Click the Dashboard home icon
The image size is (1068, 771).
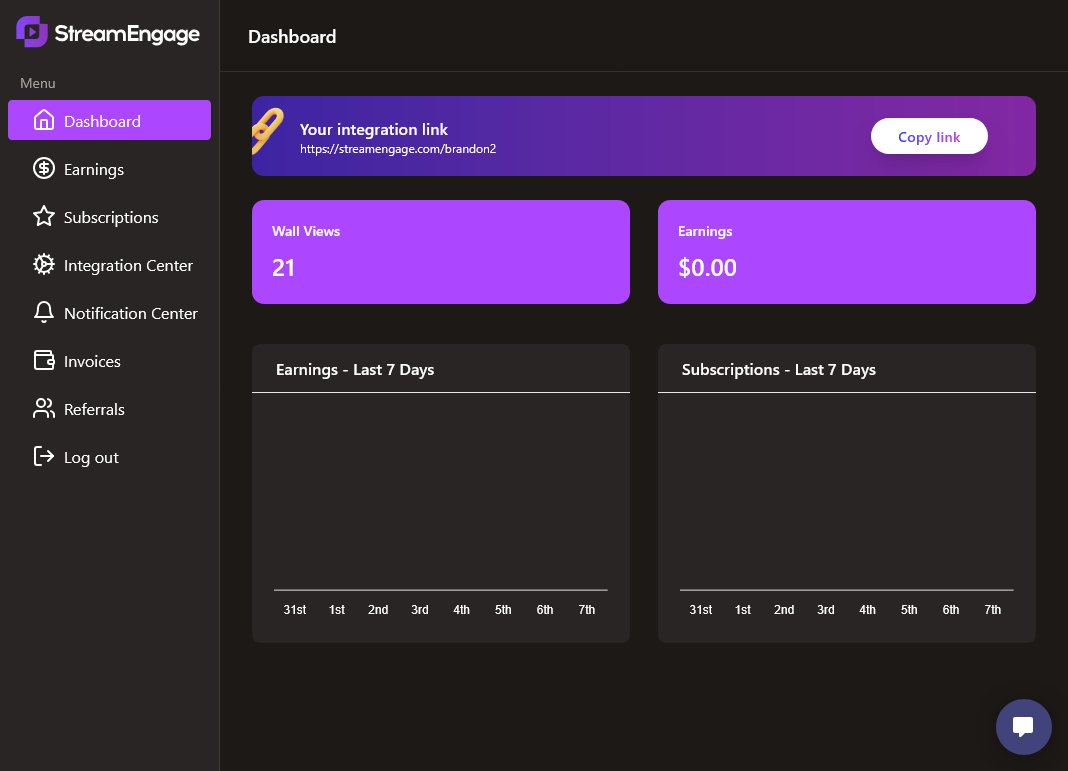point(44,121)
